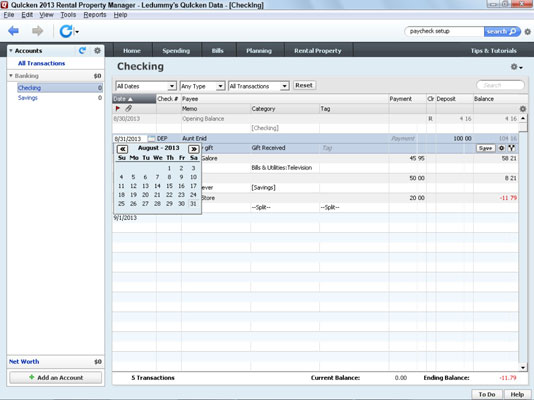Click the To Do button

click(486, 394)
